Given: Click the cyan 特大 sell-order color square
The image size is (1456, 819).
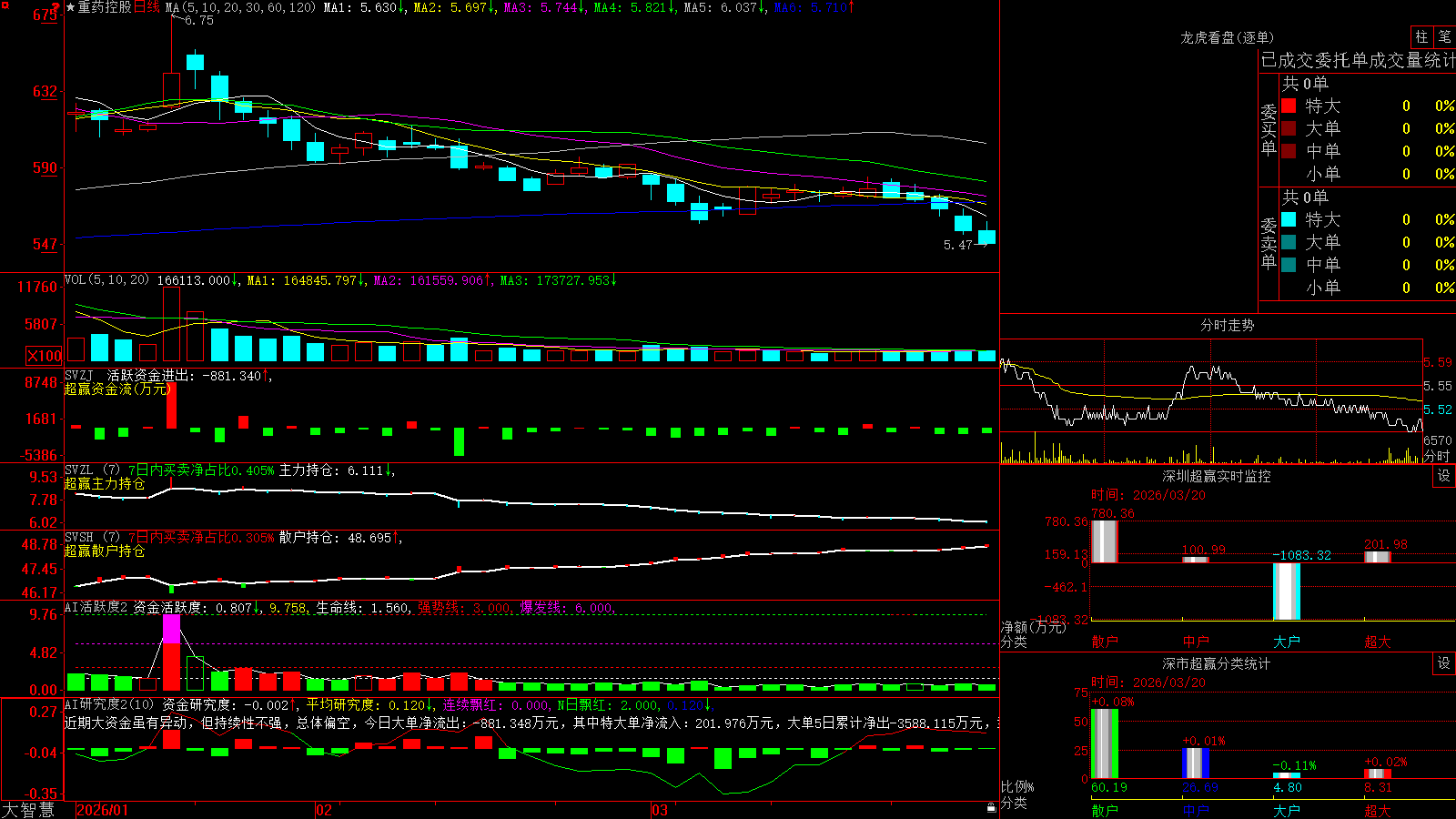Looking at the screenshot, I should pyautogui.click(x=1289, y=219).
